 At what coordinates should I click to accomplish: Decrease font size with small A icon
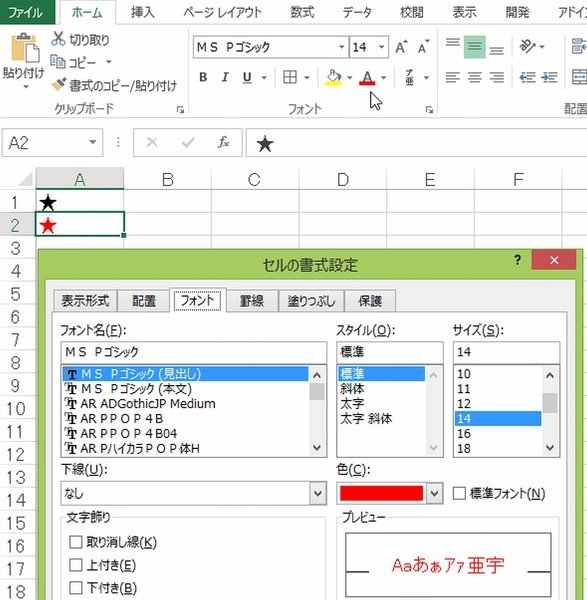click(424, 47)
